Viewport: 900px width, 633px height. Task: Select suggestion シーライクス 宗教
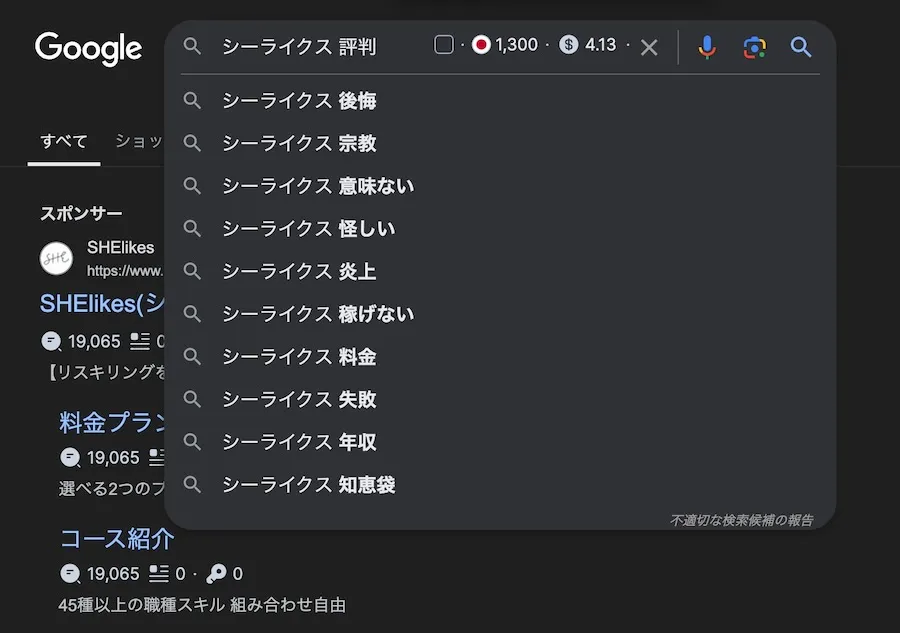point(500,143)
